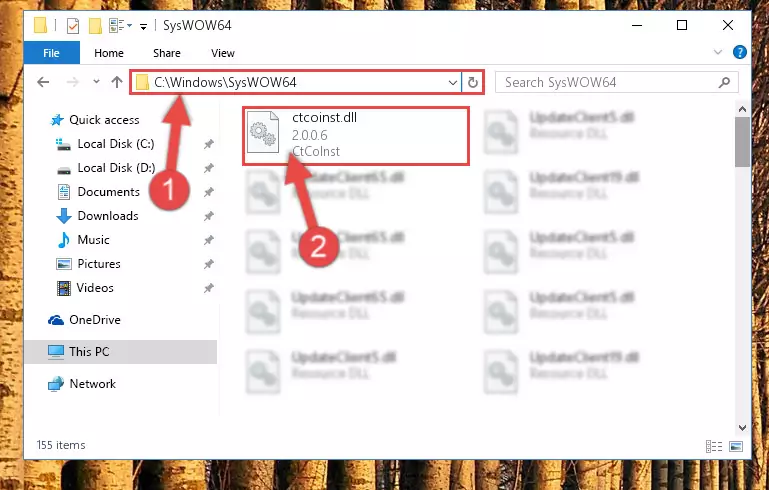Screen dimensions: 769x490
Task: Click the vertical scrollbar thumb
Action: coord(743,142)
